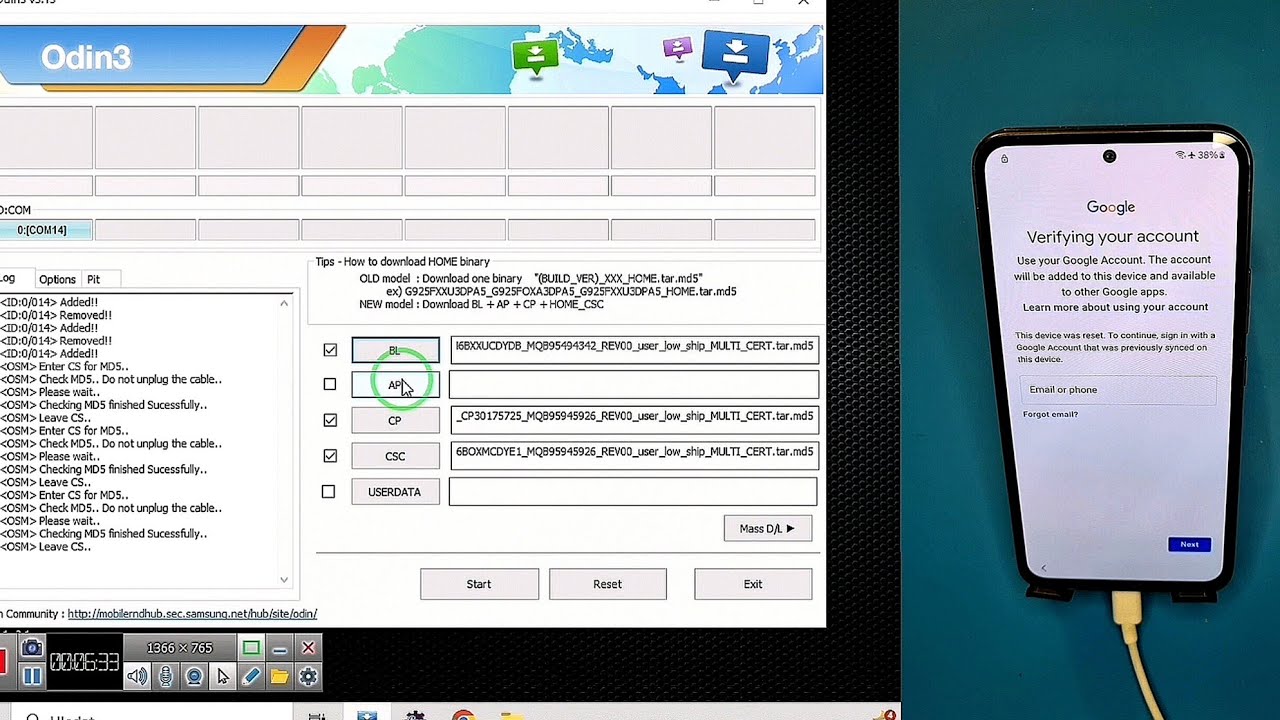Open the recorder output folder icon
The width and height of the screenshot is (1280, 720).
click(279, 677)
